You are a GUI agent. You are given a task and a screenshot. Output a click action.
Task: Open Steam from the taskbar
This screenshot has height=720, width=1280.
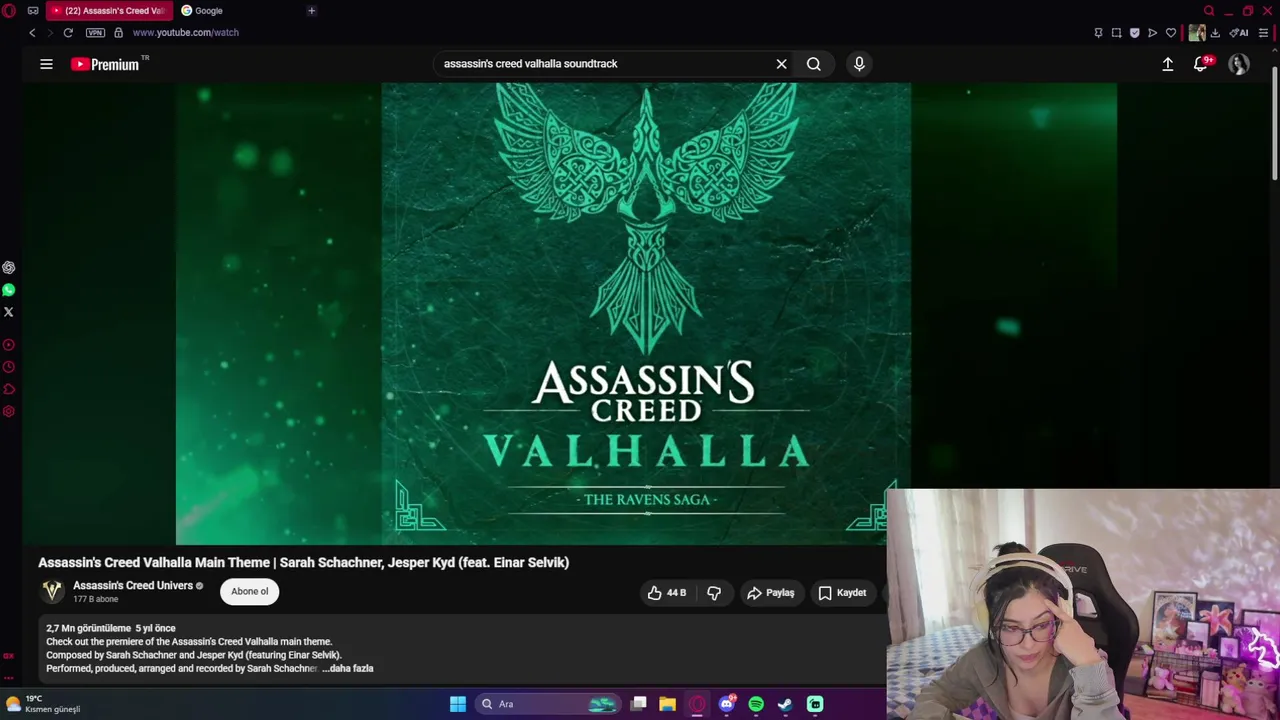coord(785,704)
